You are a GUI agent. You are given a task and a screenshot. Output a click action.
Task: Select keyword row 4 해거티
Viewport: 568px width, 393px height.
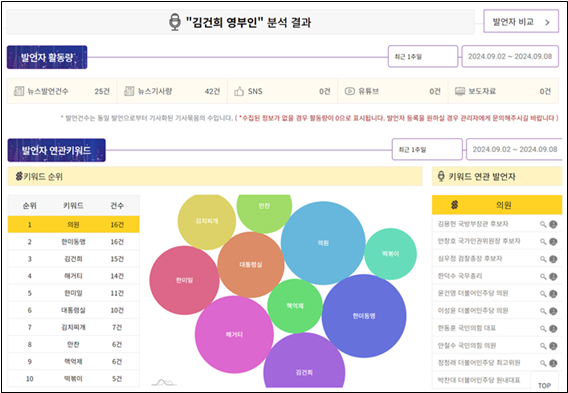[x=74, y=276]
